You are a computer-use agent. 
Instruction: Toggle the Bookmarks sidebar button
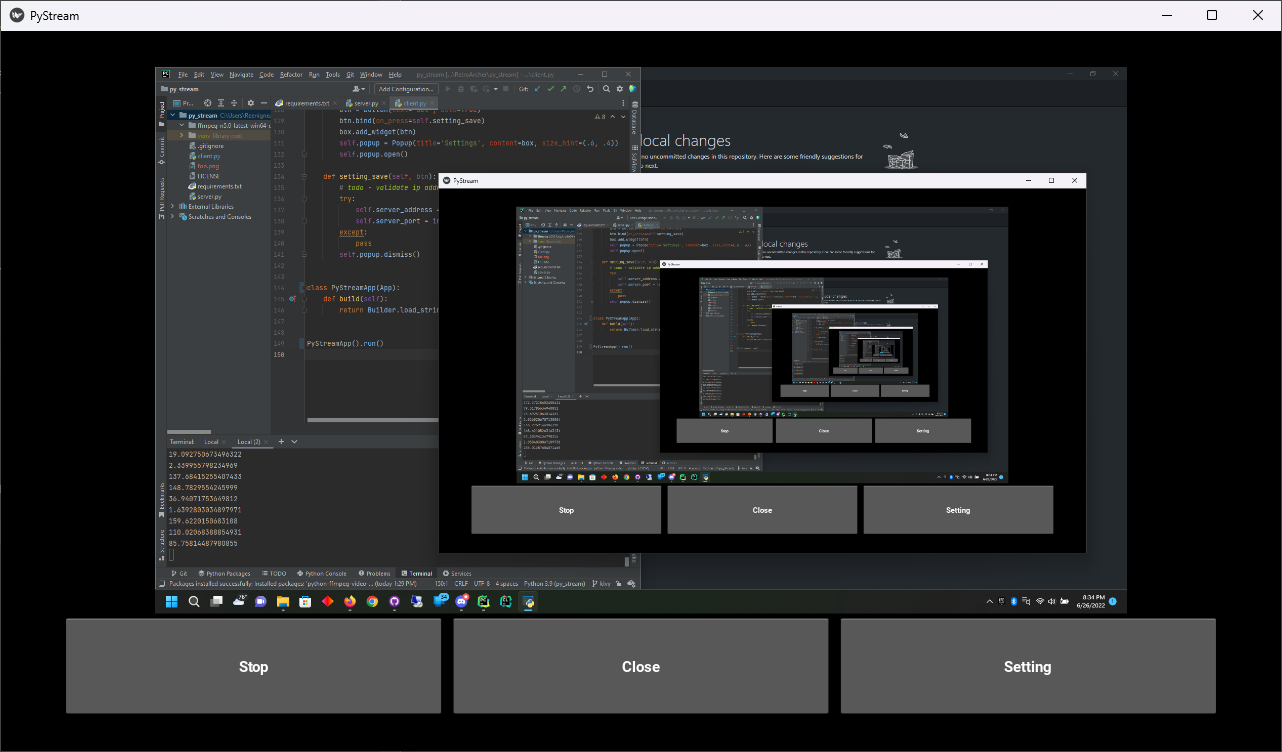[x=162, y=499]
